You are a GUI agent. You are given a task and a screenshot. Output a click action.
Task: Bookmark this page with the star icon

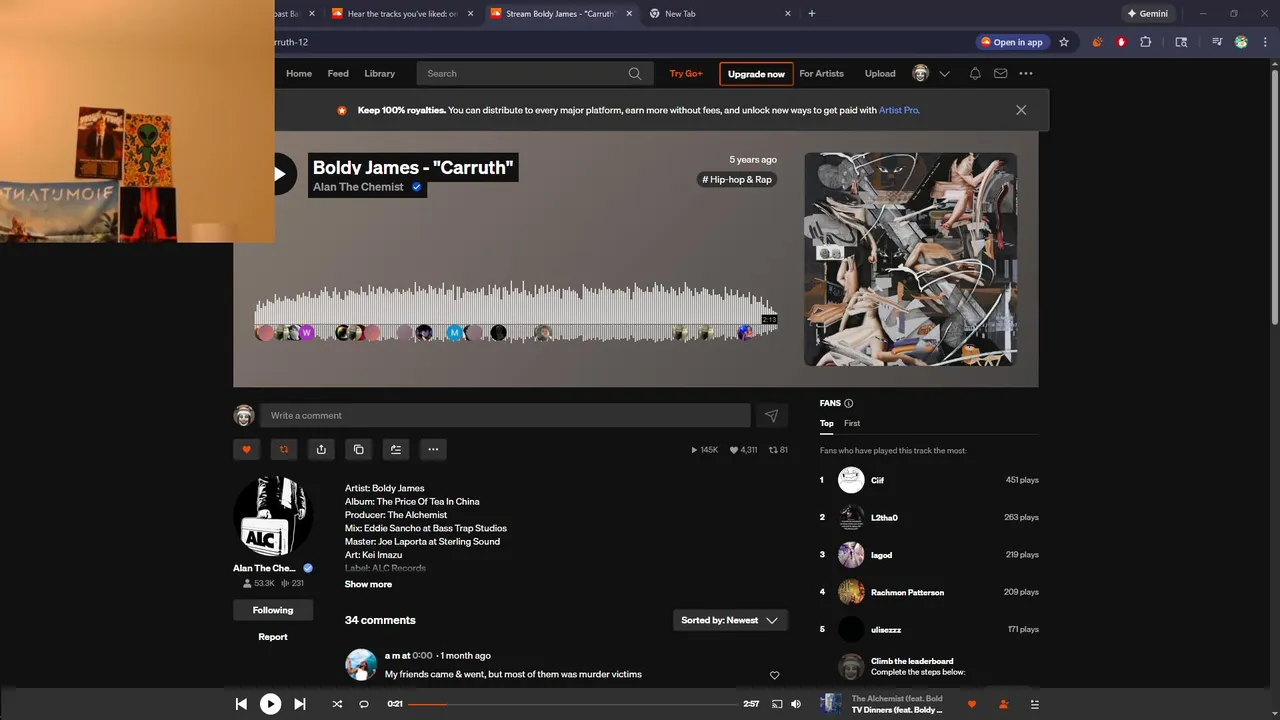point(1064,42)
